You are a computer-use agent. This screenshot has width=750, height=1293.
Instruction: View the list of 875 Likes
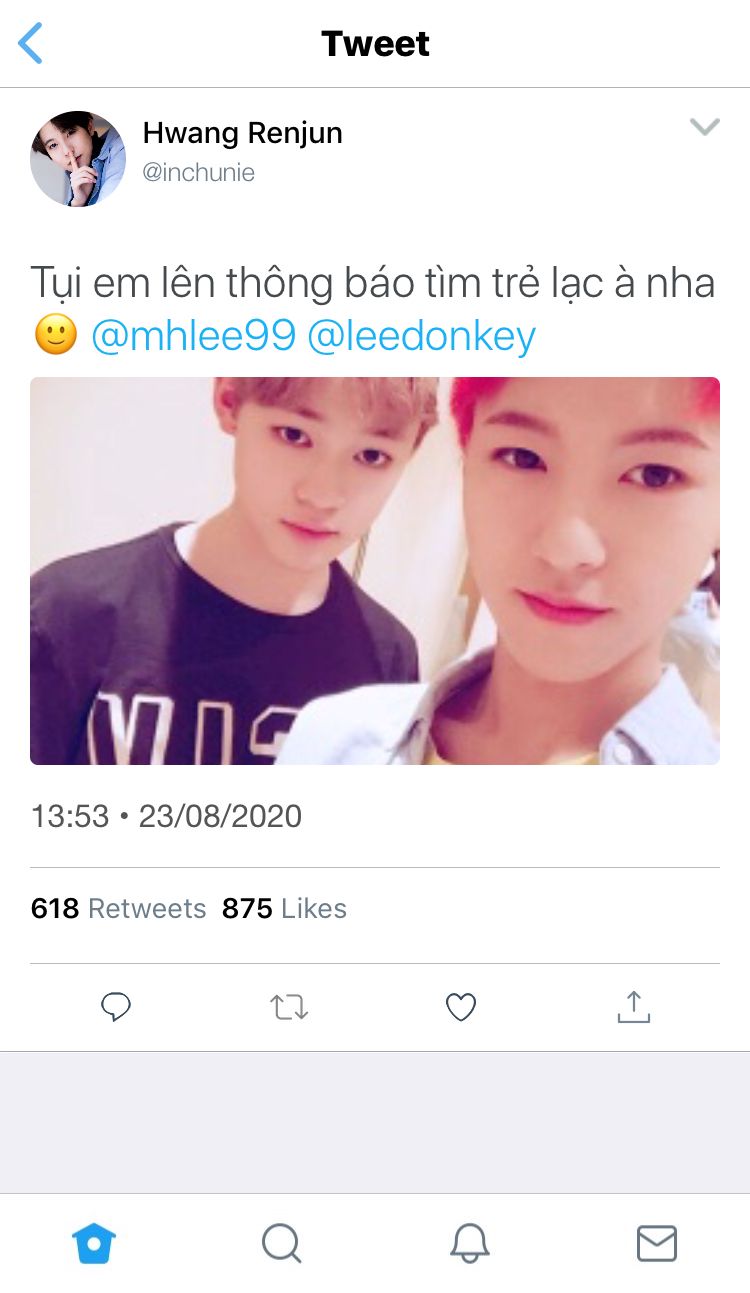pos(284,908)
